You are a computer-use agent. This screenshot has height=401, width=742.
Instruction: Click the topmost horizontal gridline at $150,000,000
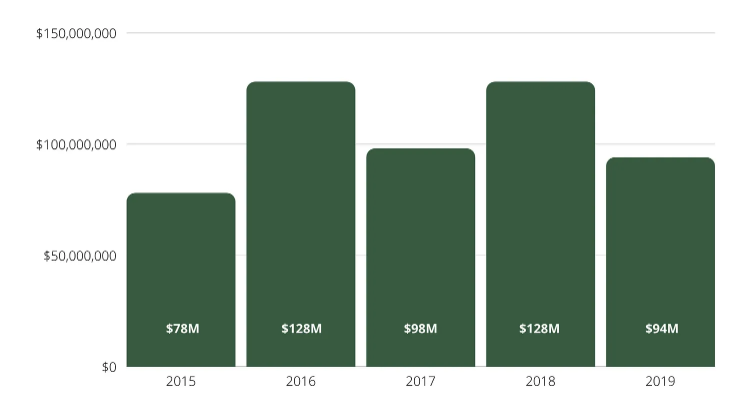[420, 33]
